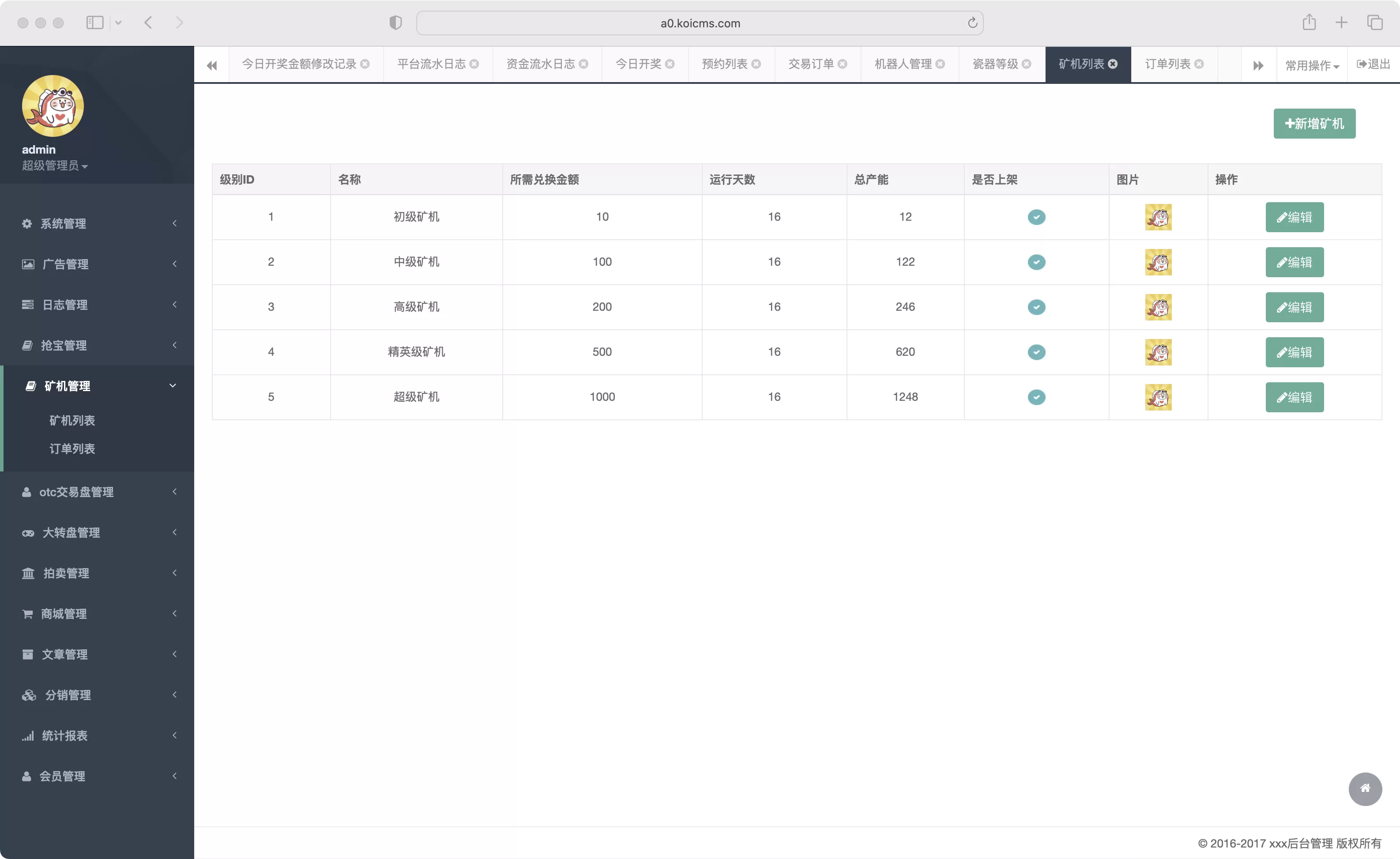Click the Safari sidebar toggle icon
The height and width of the screenshot is (859, 1400).
coord(95,23)
